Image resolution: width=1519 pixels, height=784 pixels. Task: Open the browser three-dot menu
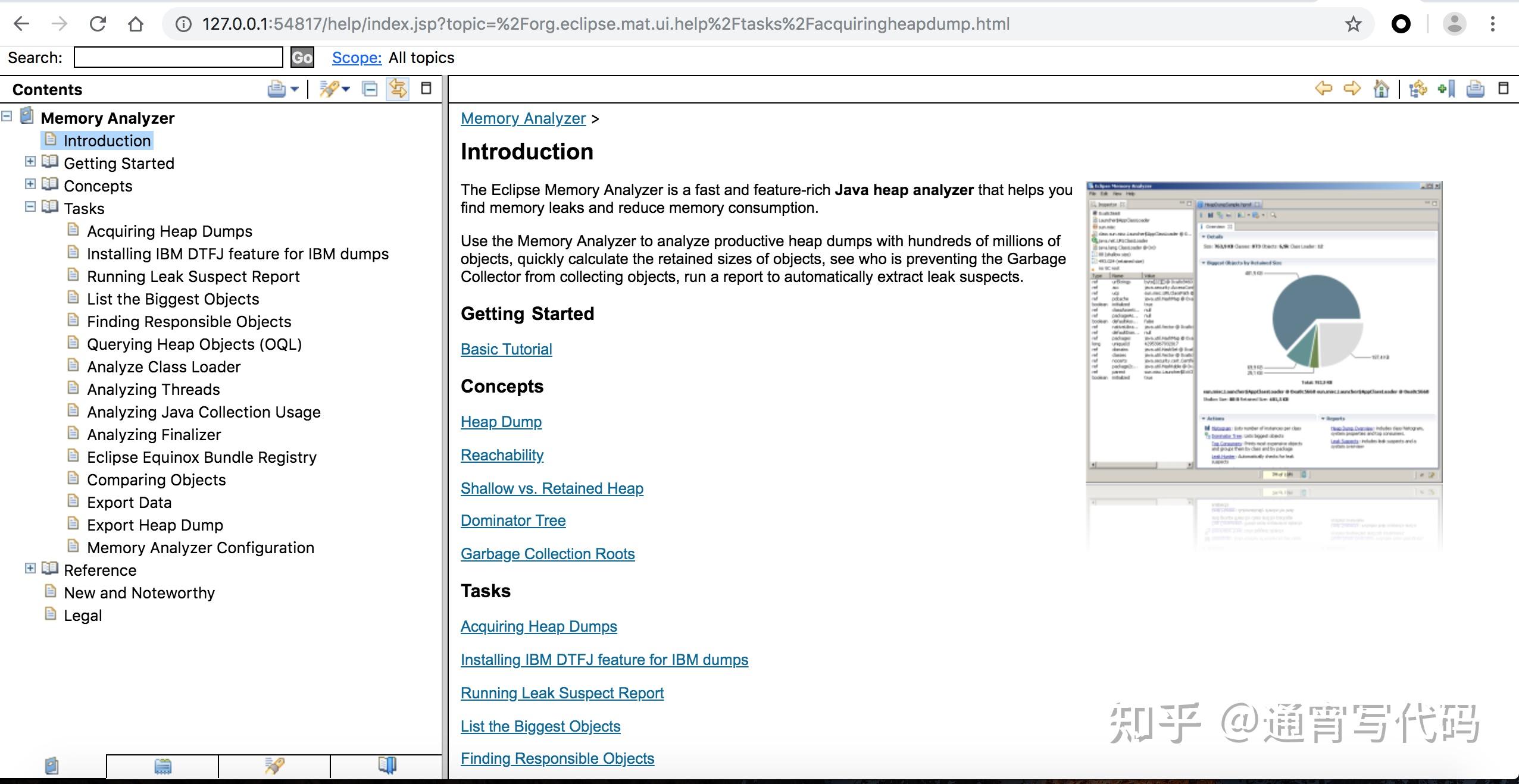(x=1492, y=24)
